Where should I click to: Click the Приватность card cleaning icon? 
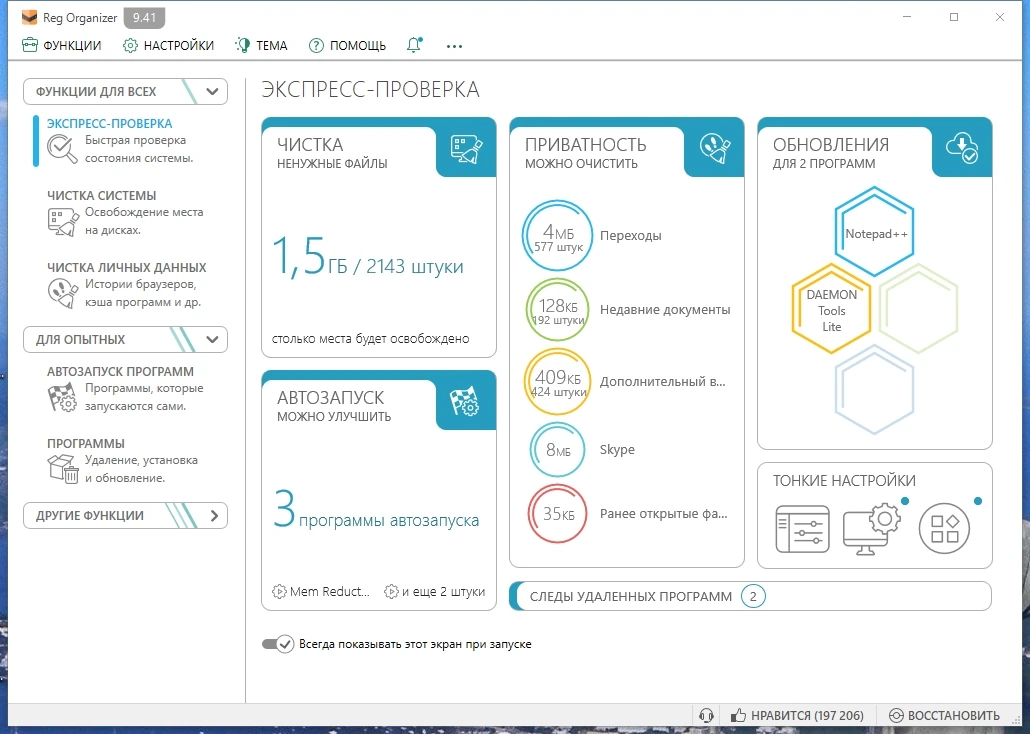pos(715,149)
